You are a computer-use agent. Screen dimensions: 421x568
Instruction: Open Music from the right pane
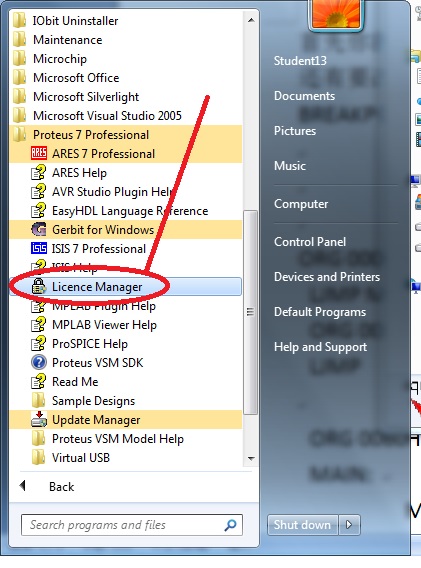tap(290, 166)
